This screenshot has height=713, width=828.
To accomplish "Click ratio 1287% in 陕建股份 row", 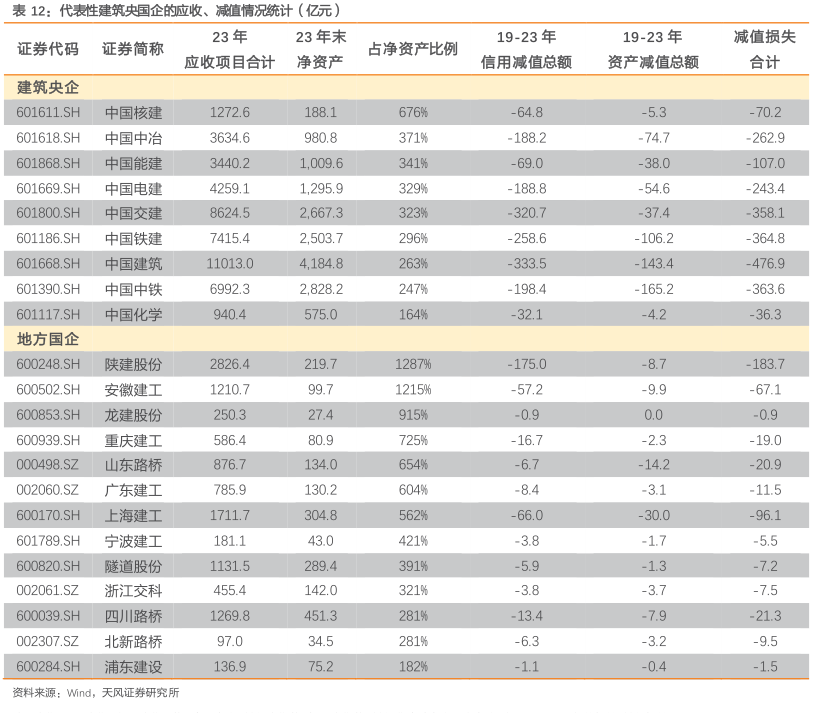I will click(413, 364).
